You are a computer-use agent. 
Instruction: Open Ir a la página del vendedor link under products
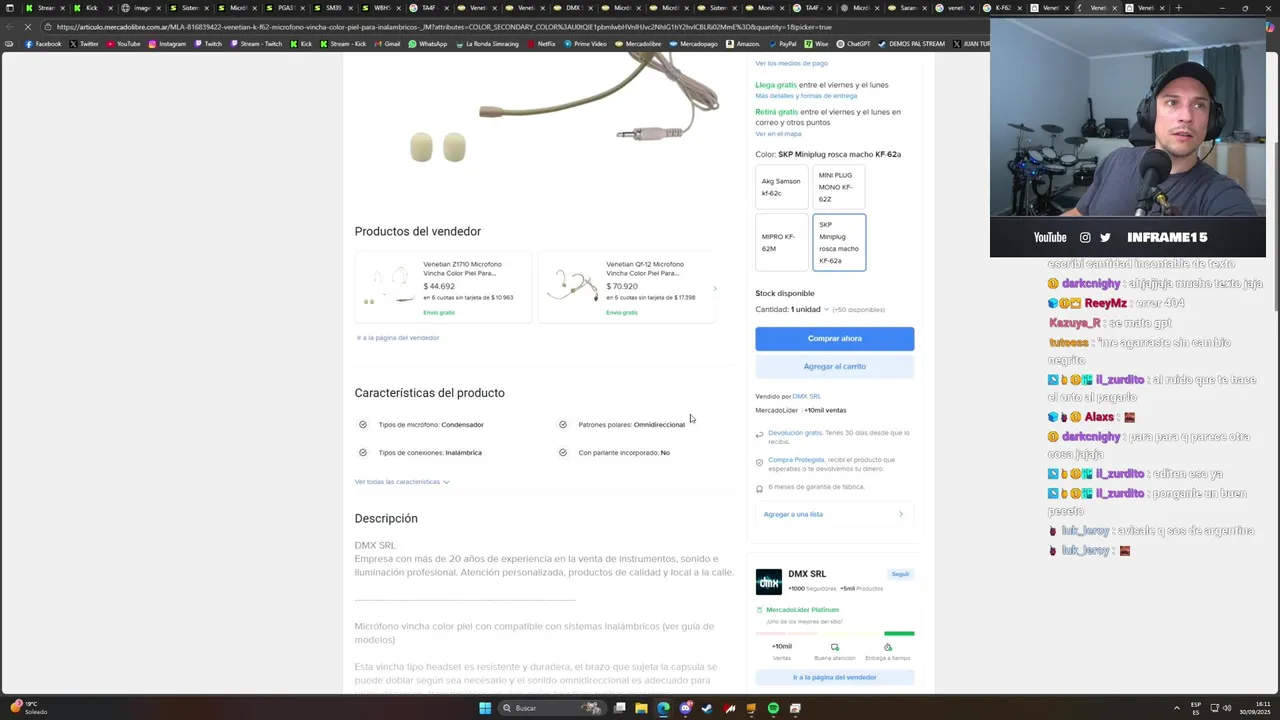click(x=398, y=338)
